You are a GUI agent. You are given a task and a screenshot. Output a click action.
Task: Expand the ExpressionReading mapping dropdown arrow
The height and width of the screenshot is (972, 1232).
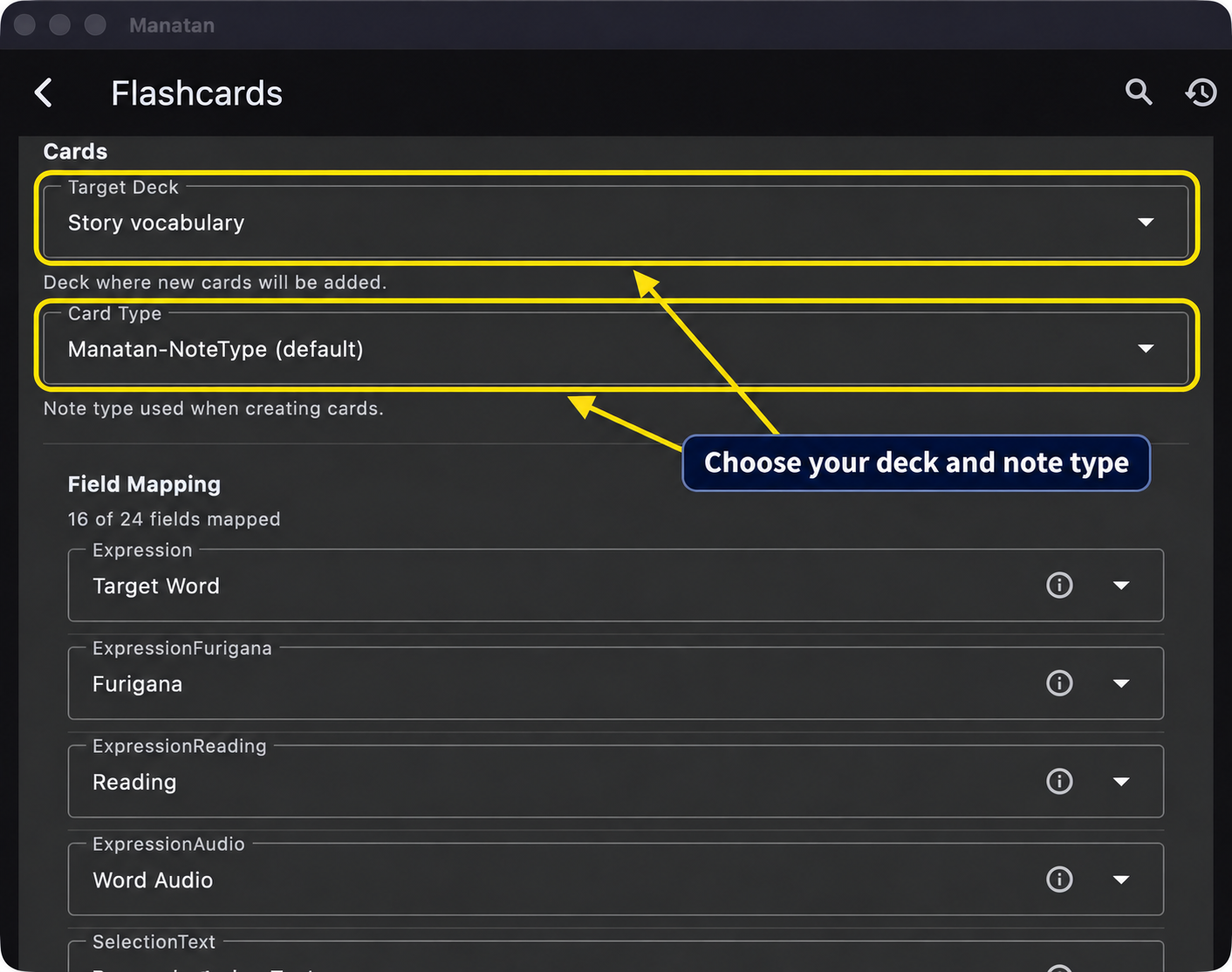pyautogui.click(x=1121, y=782)
